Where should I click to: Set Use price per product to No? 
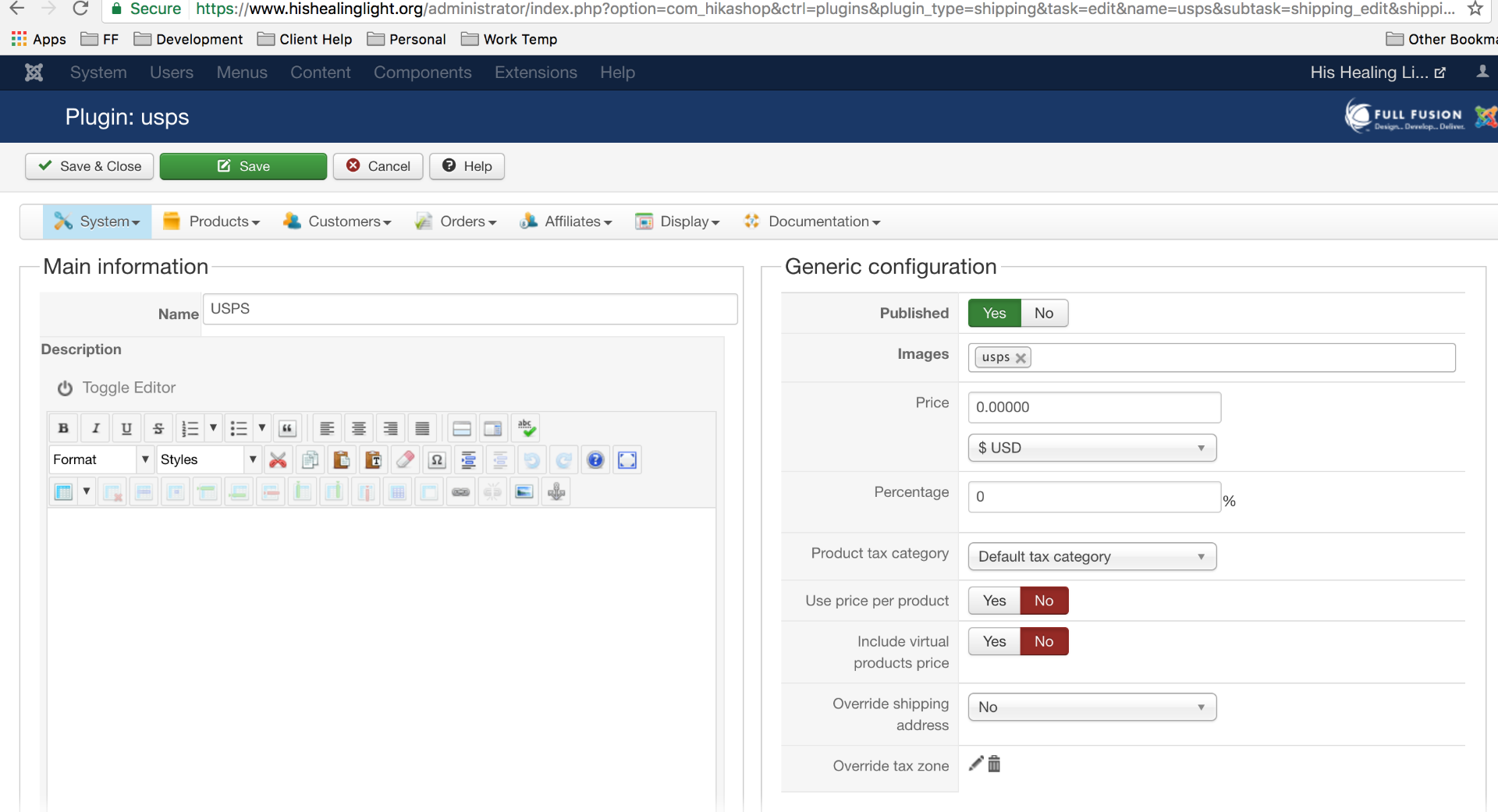[x=1044, y=601]
